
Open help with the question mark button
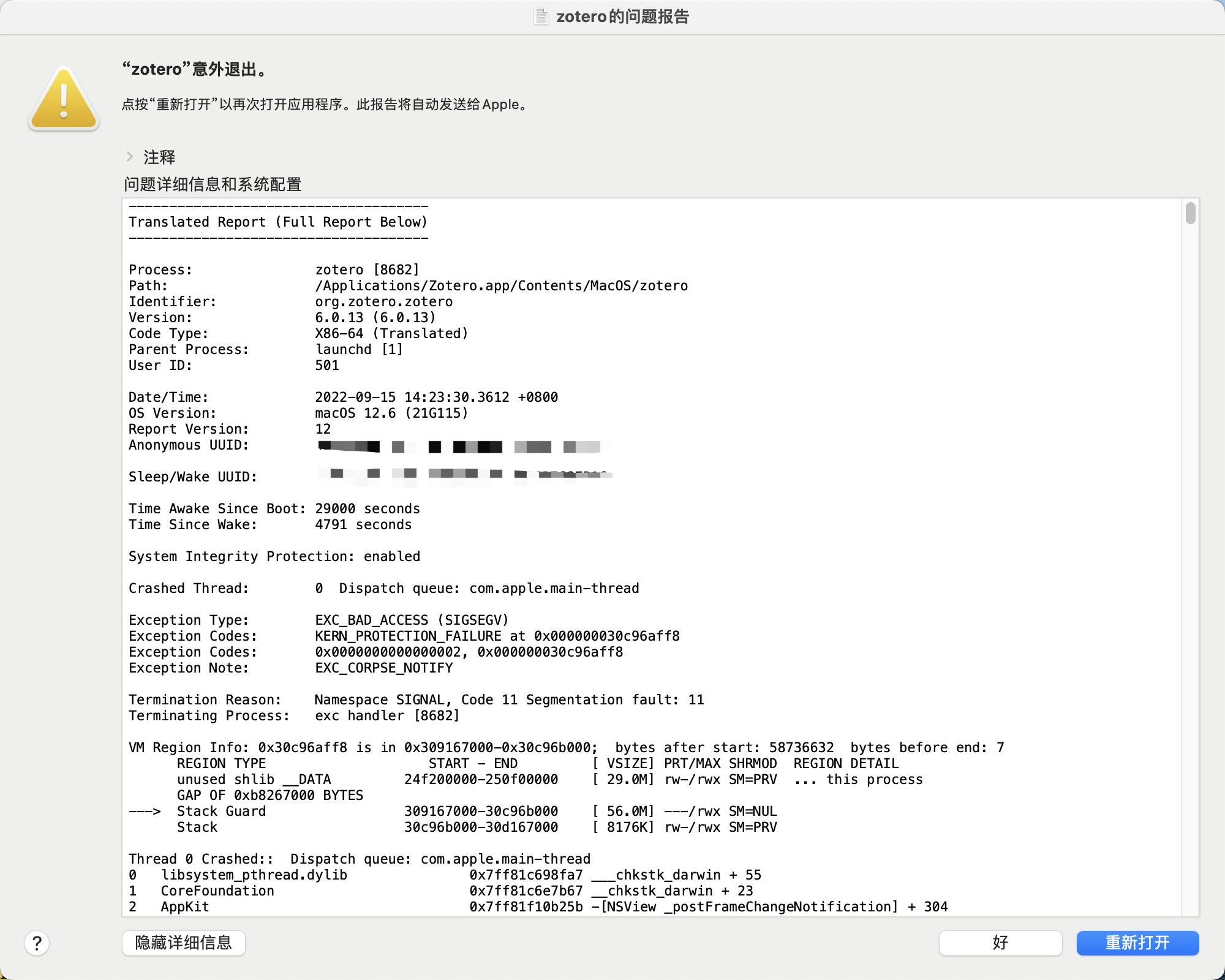click(x=37, y=943)
